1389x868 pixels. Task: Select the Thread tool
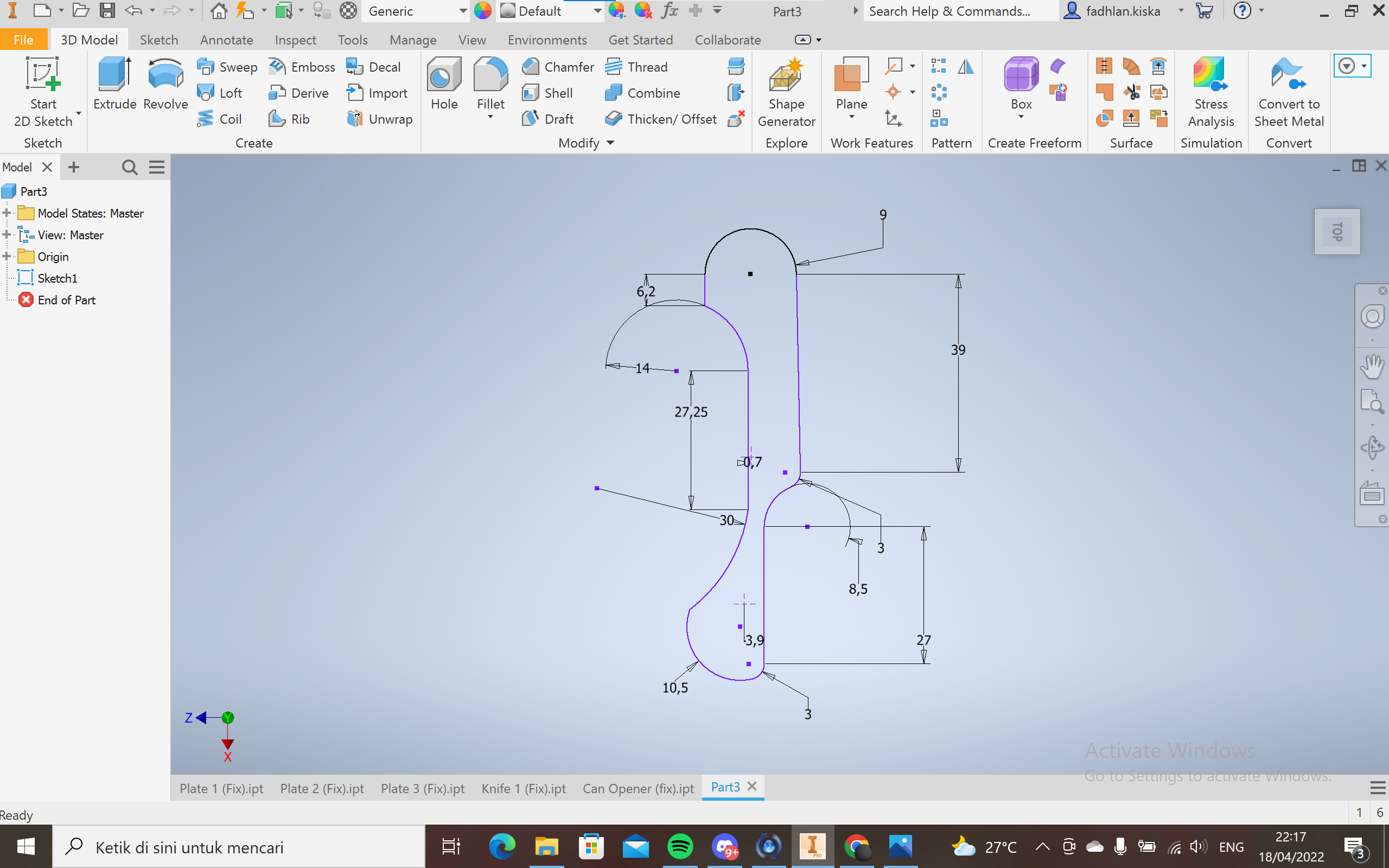pos(636,67)
